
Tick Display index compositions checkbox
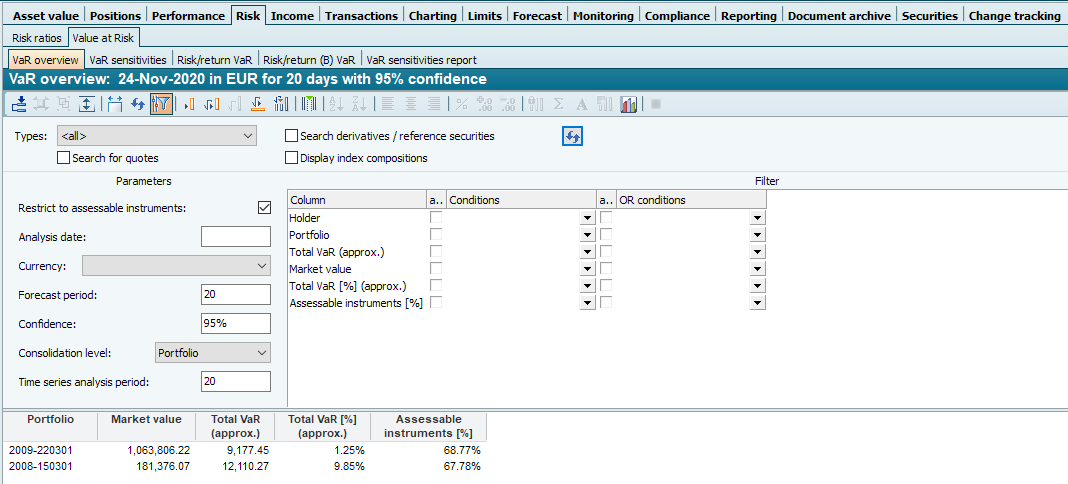pos(292,158)
